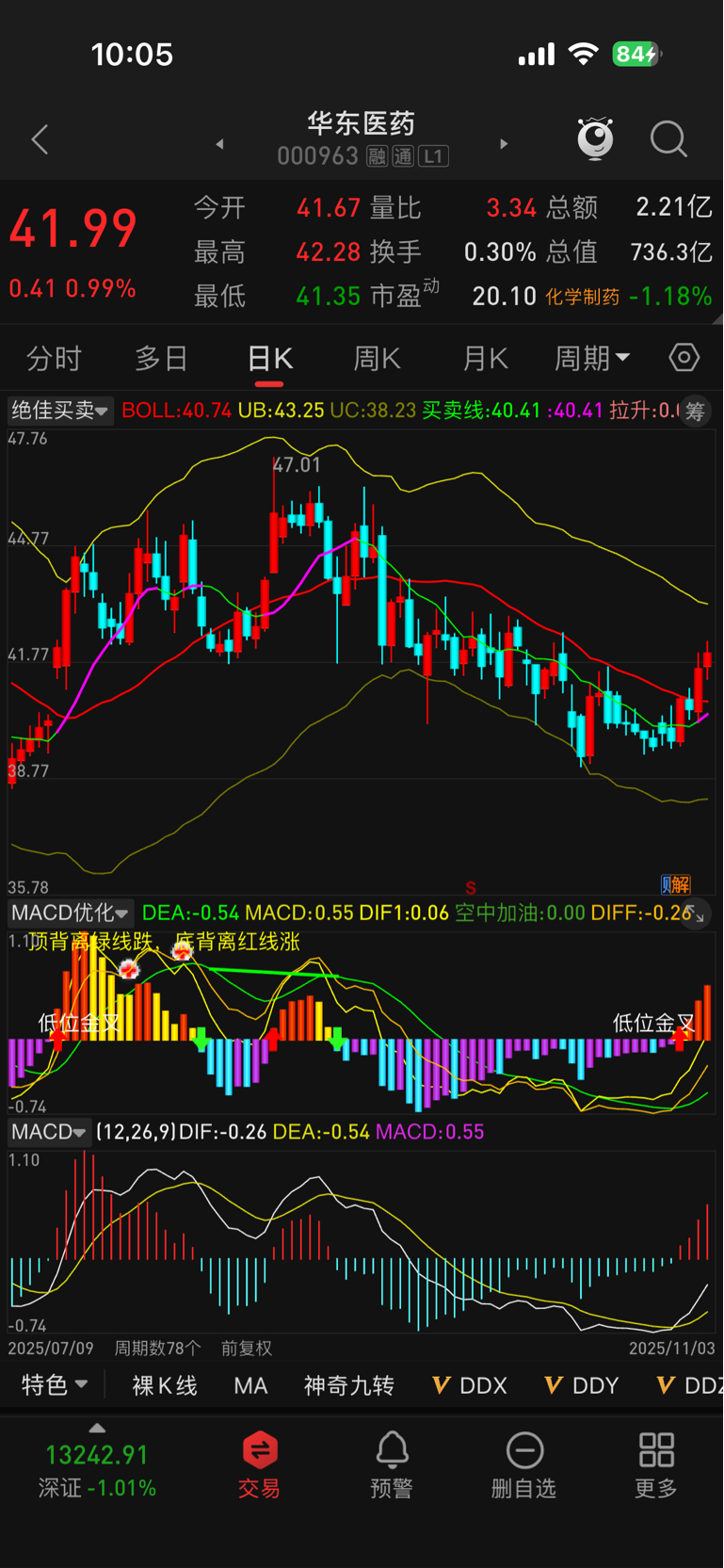Tap the 最低 41.35 value

tap(329, 296)
